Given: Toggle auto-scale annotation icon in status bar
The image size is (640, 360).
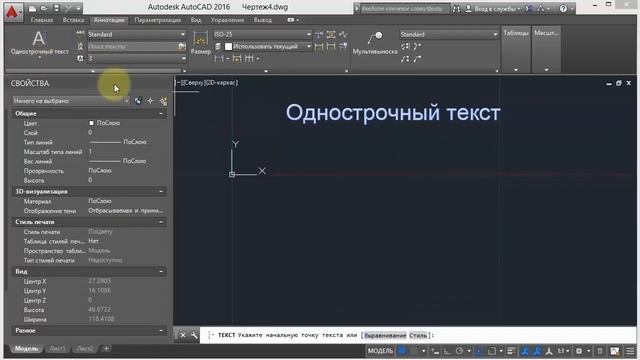Looking at the screenshot, I should [x=537, y=351].
